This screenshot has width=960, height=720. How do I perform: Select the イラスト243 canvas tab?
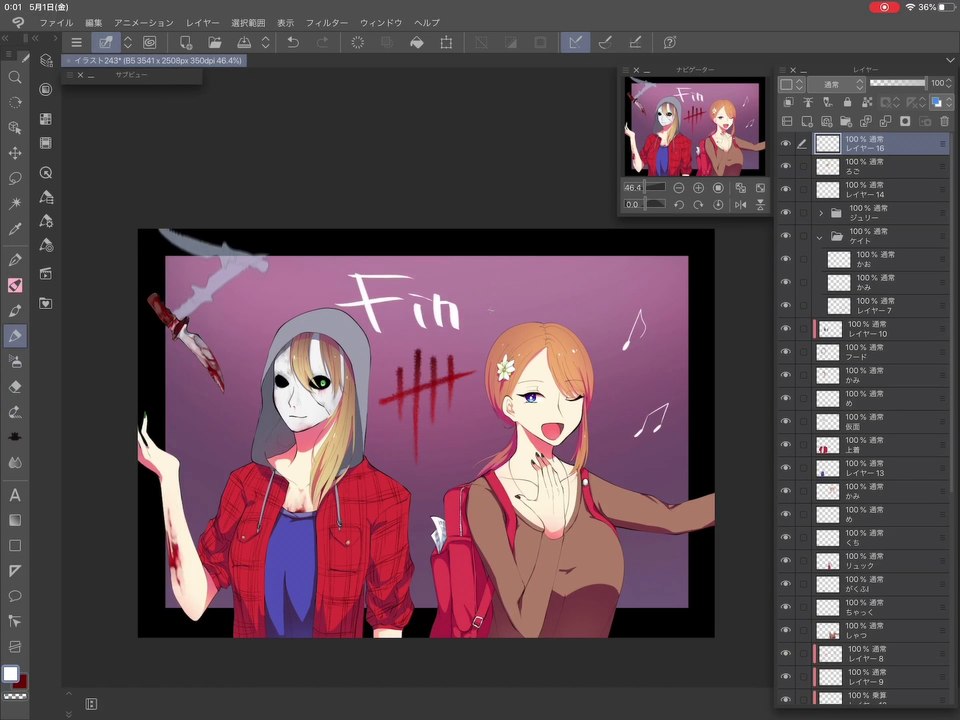(154, 61)
